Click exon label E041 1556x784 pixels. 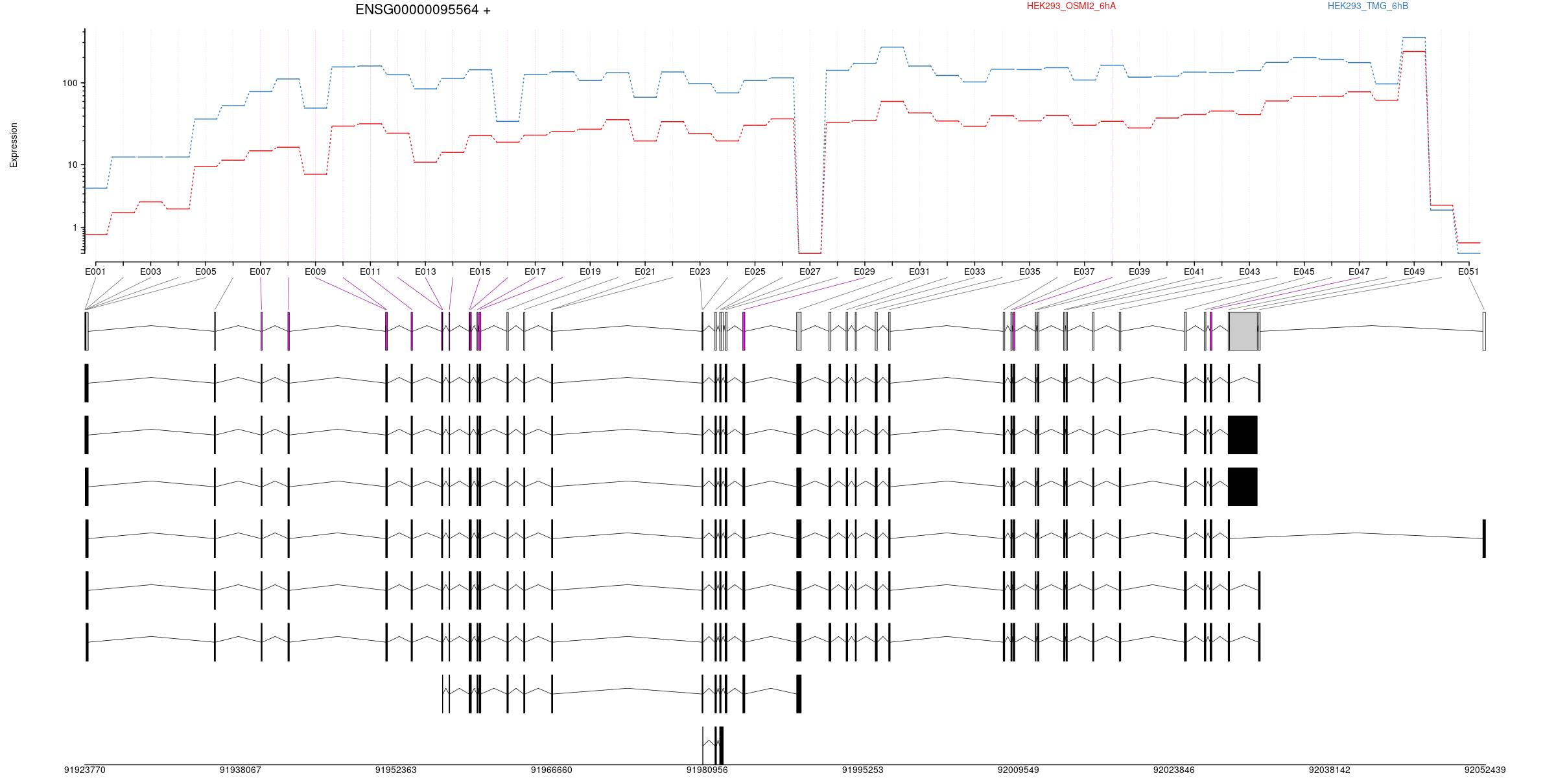pos(1194,271)
